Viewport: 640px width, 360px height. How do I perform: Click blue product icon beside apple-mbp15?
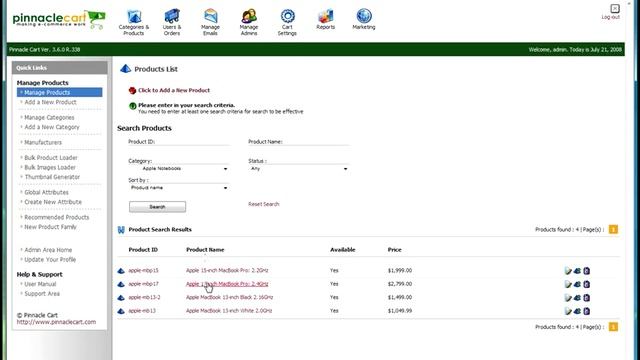pyautogui.click(x=121, y=271)
